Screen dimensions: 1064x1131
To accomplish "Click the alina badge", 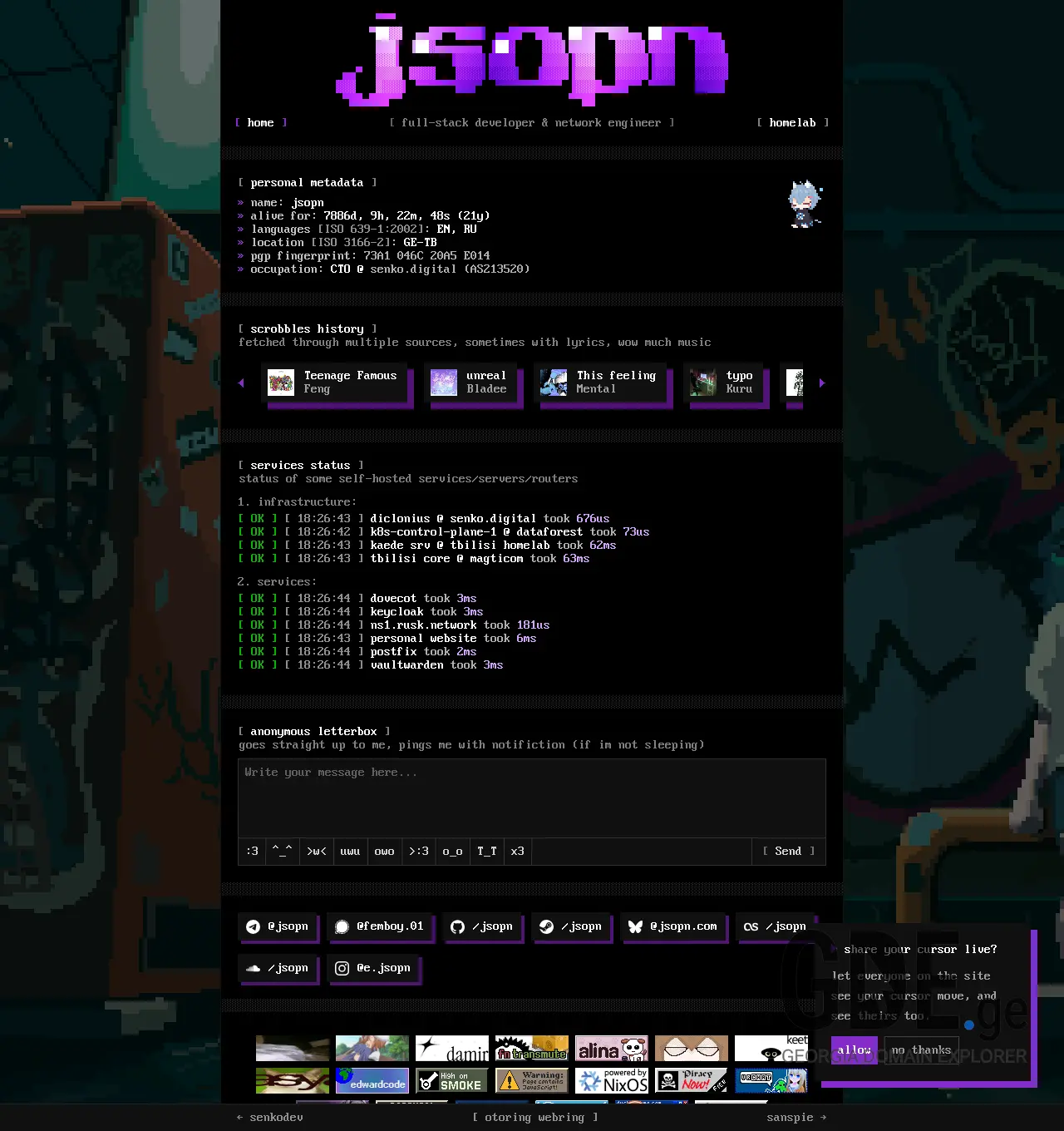I will (612, 1048).
